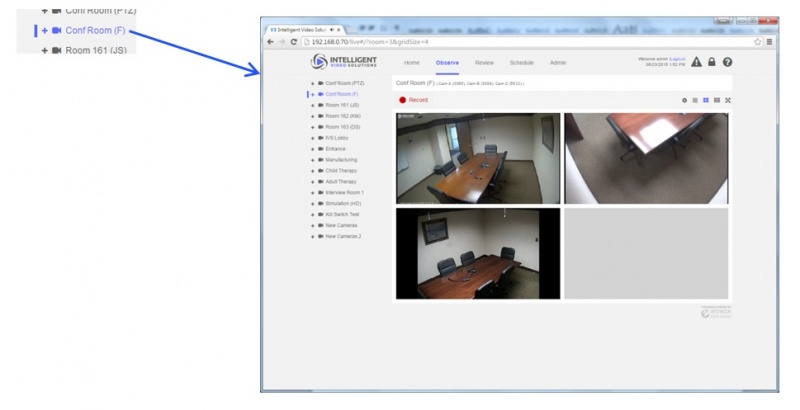Go to the Home tab
The height and width of the screenshot is (410, 800).
pyautogui.click(x=412, y=63)
